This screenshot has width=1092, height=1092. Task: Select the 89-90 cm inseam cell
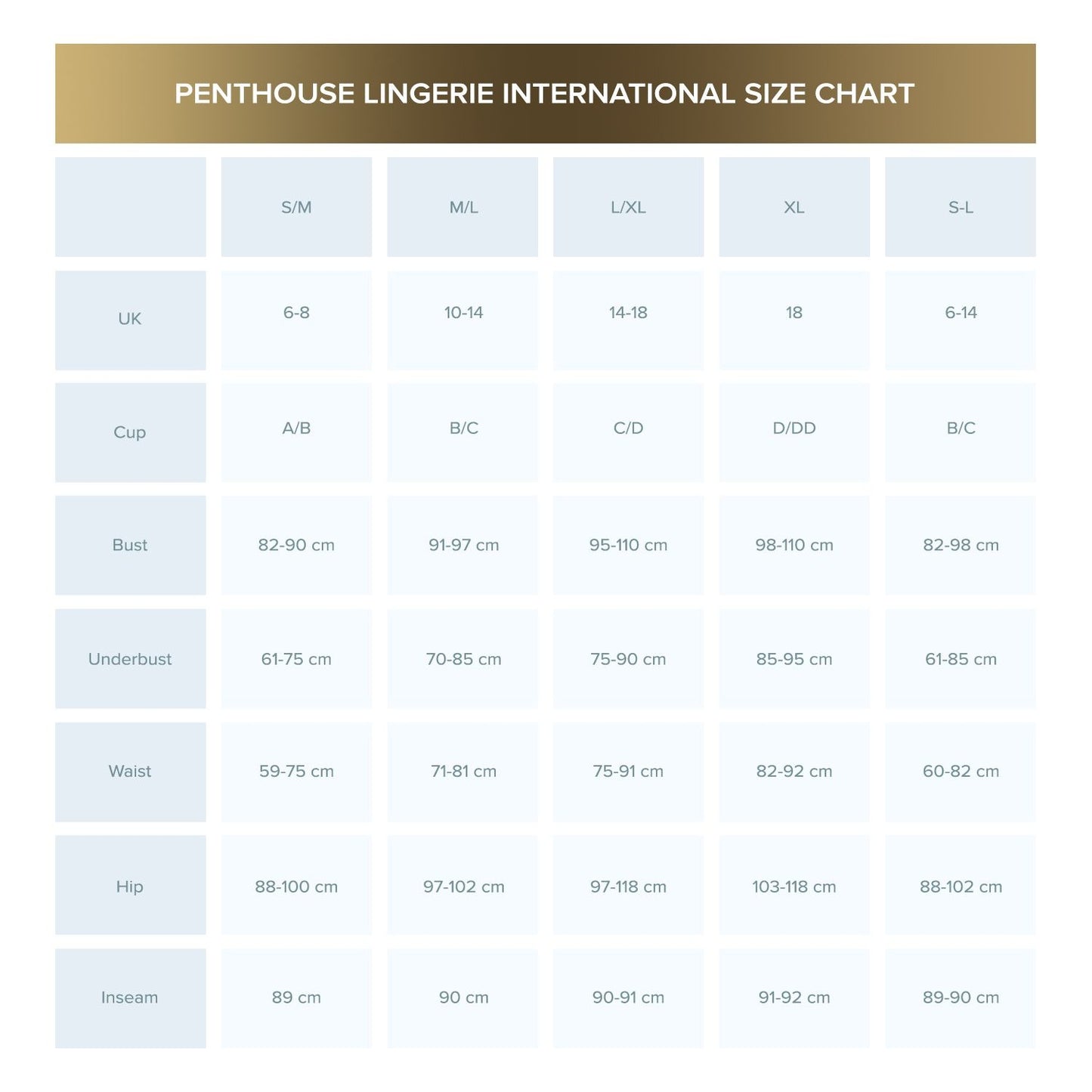coord(961,998)
